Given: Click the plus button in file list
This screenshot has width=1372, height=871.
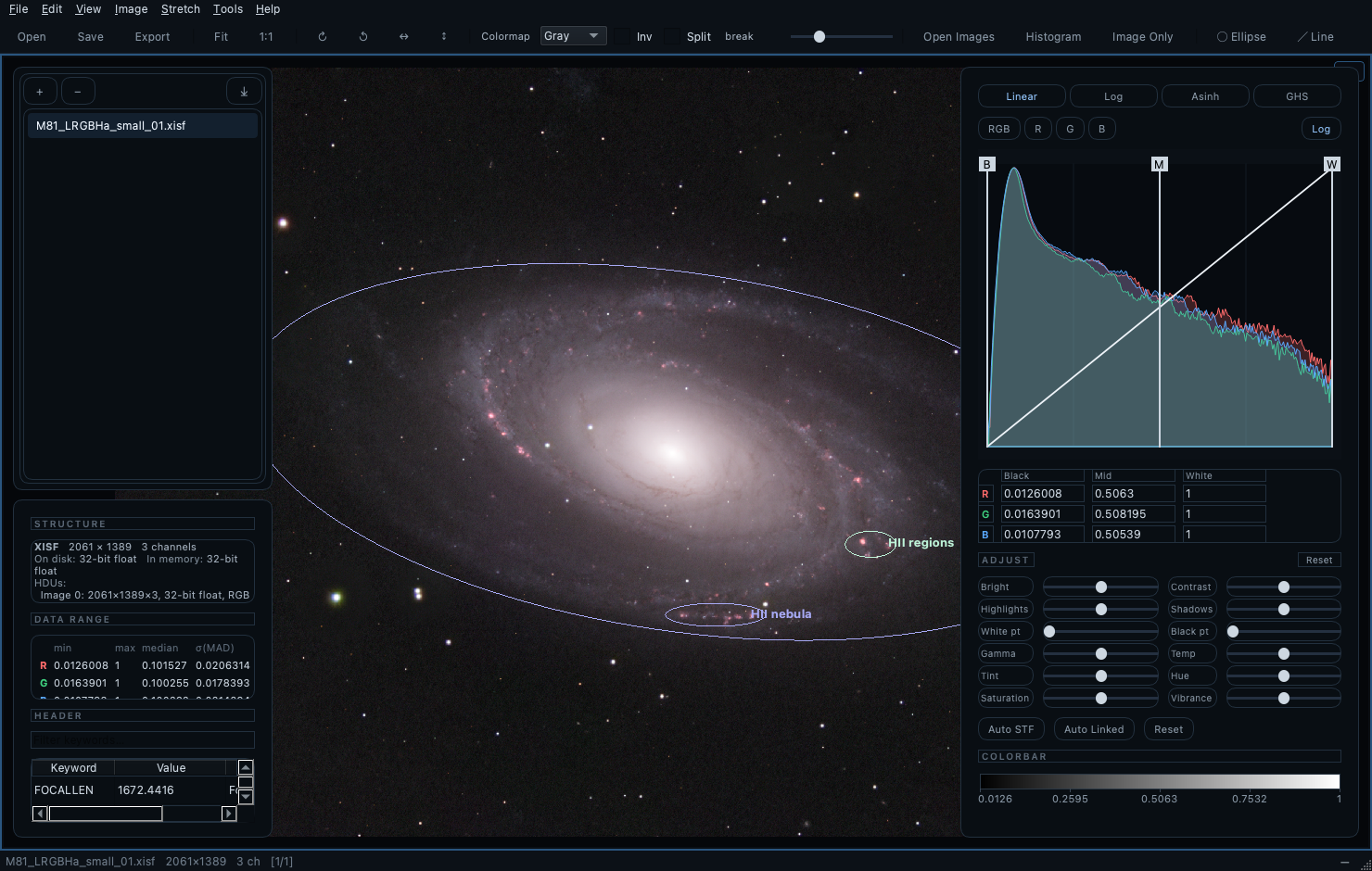Looking at the screenshot, I should pyautogui.click(x=40, y=92).
